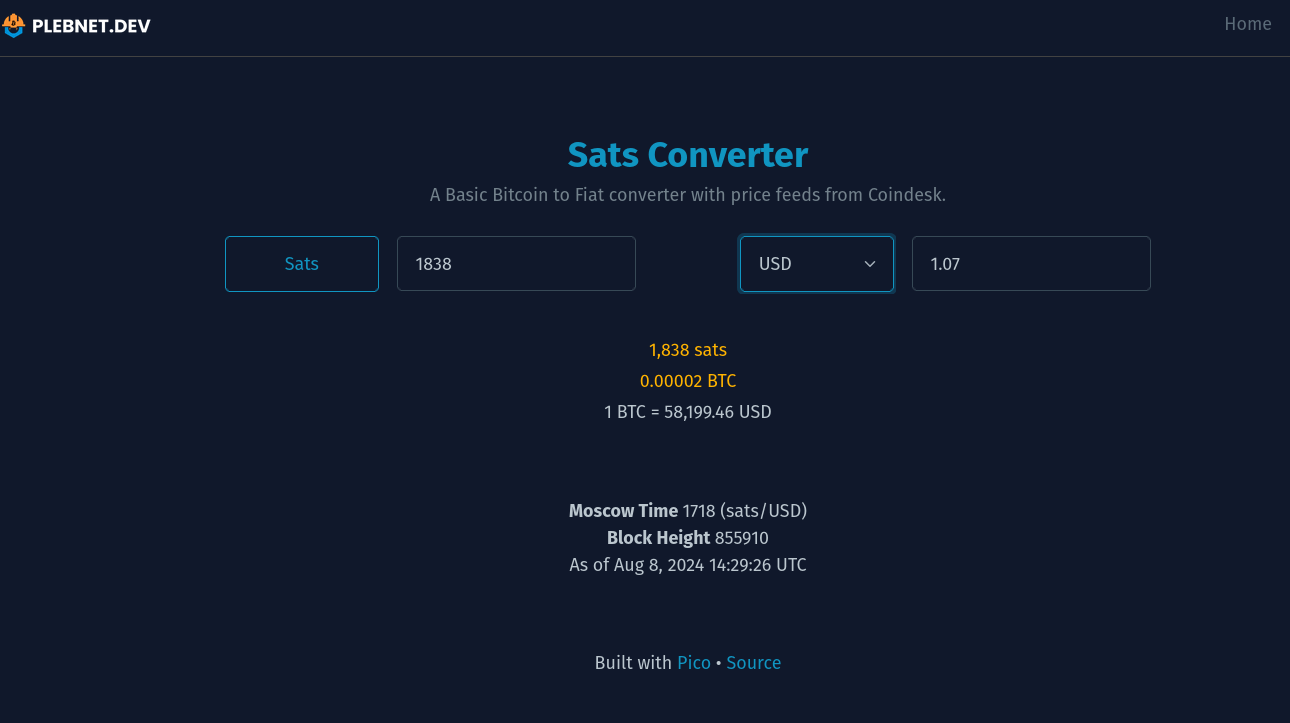Toggle the Sats unit button

(x=302, y=264)
